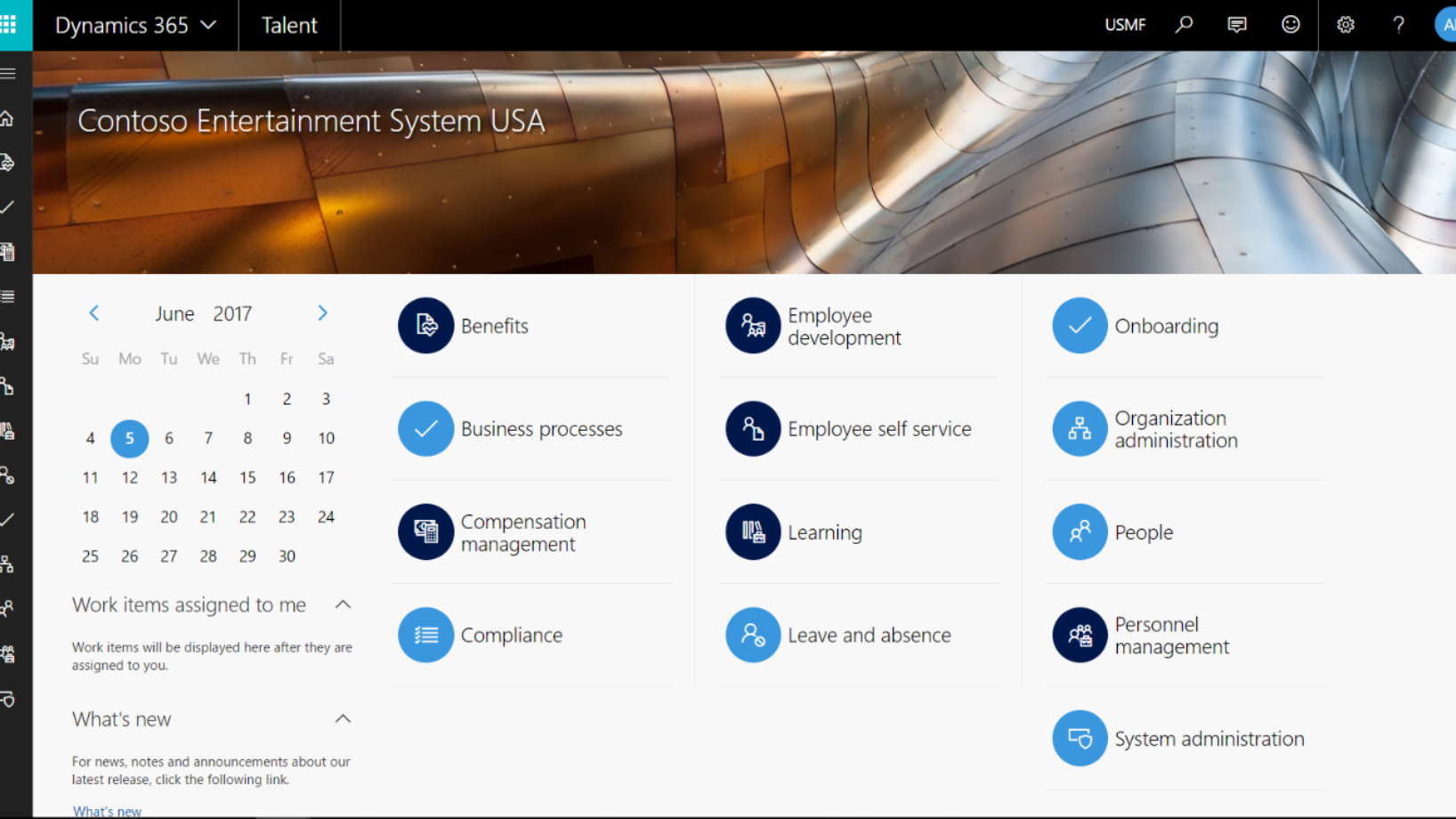Open the messages icon in the top bar
This screenshot has width=1456, height=819.
pyautogui.click(x=1237, y=25)
